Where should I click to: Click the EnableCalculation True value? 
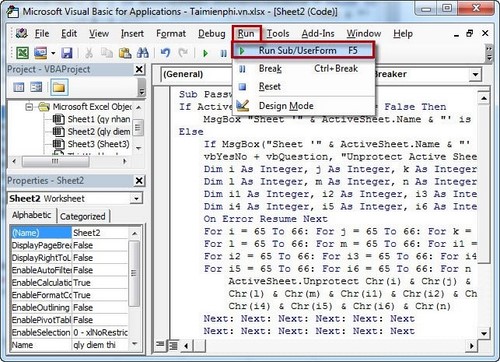100,283
